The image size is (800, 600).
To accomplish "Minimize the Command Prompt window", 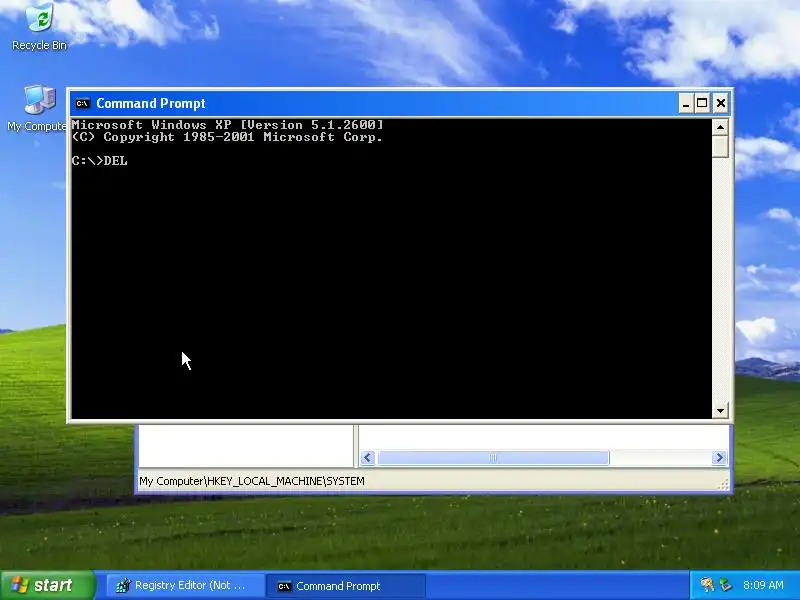I will [686, 104].
